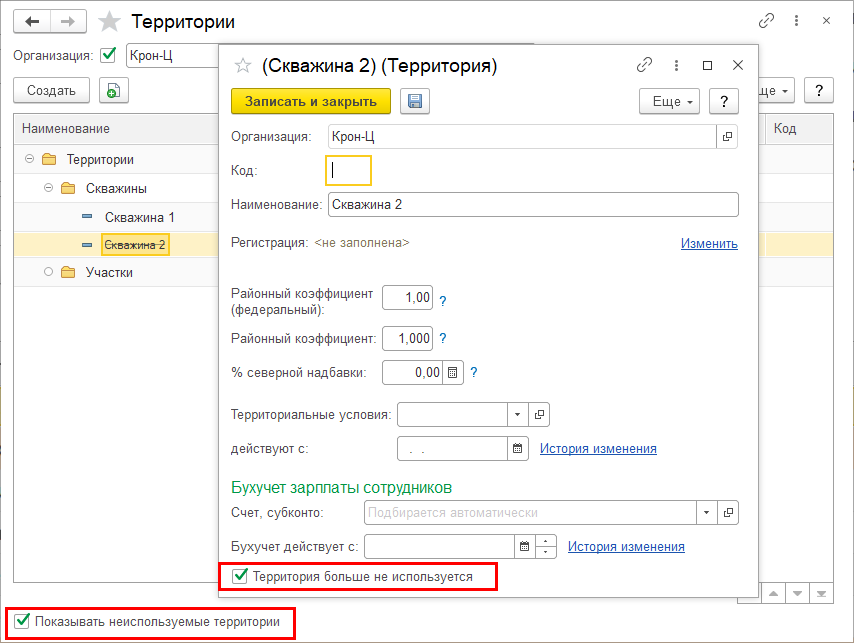The height and width of the screenshot is (643, 854).
Task: Click the Изменить registration link
Action: click(x=709, y=243)
